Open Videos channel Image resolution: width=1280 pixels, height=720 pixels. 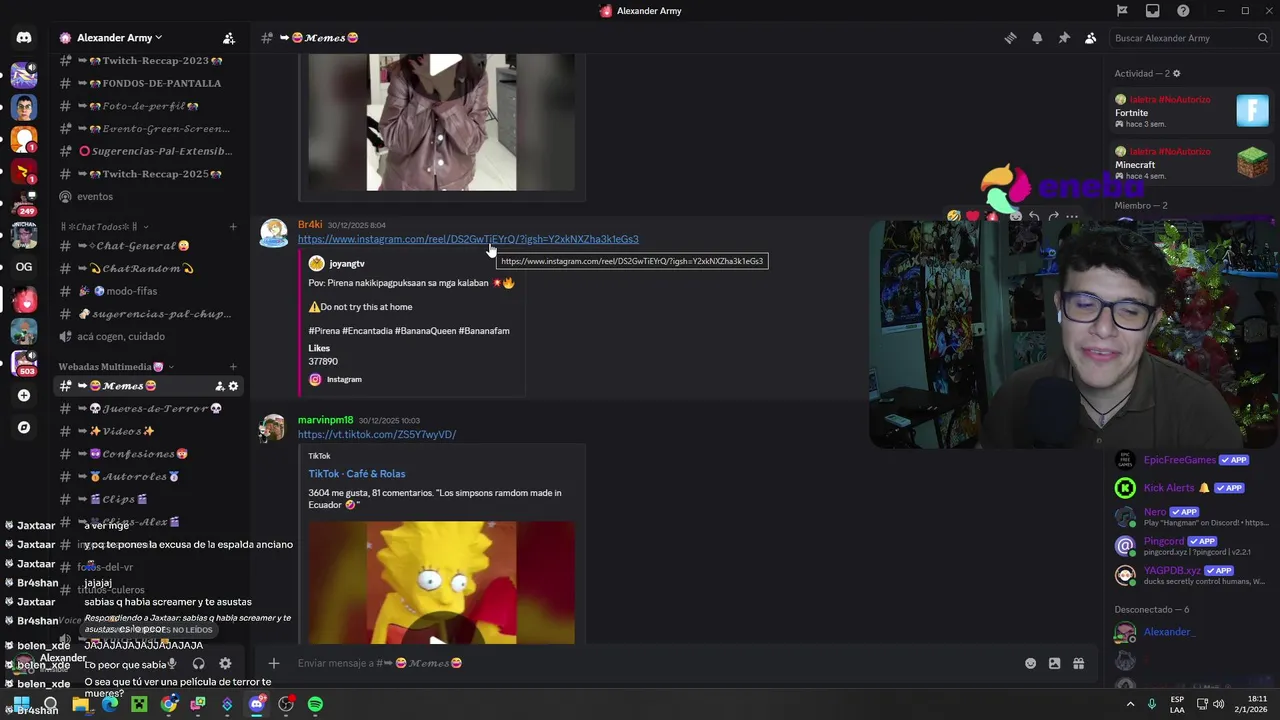[x=148, y=431]
